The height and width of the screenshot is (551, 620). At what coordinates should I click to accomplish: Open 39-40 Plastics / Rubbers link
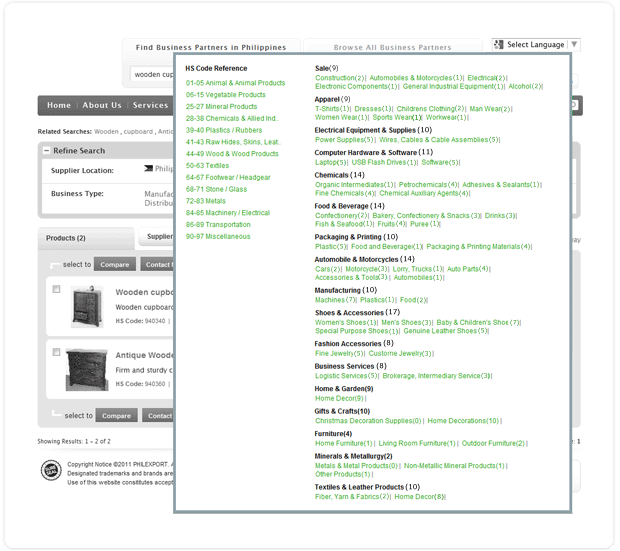(224, 130)
